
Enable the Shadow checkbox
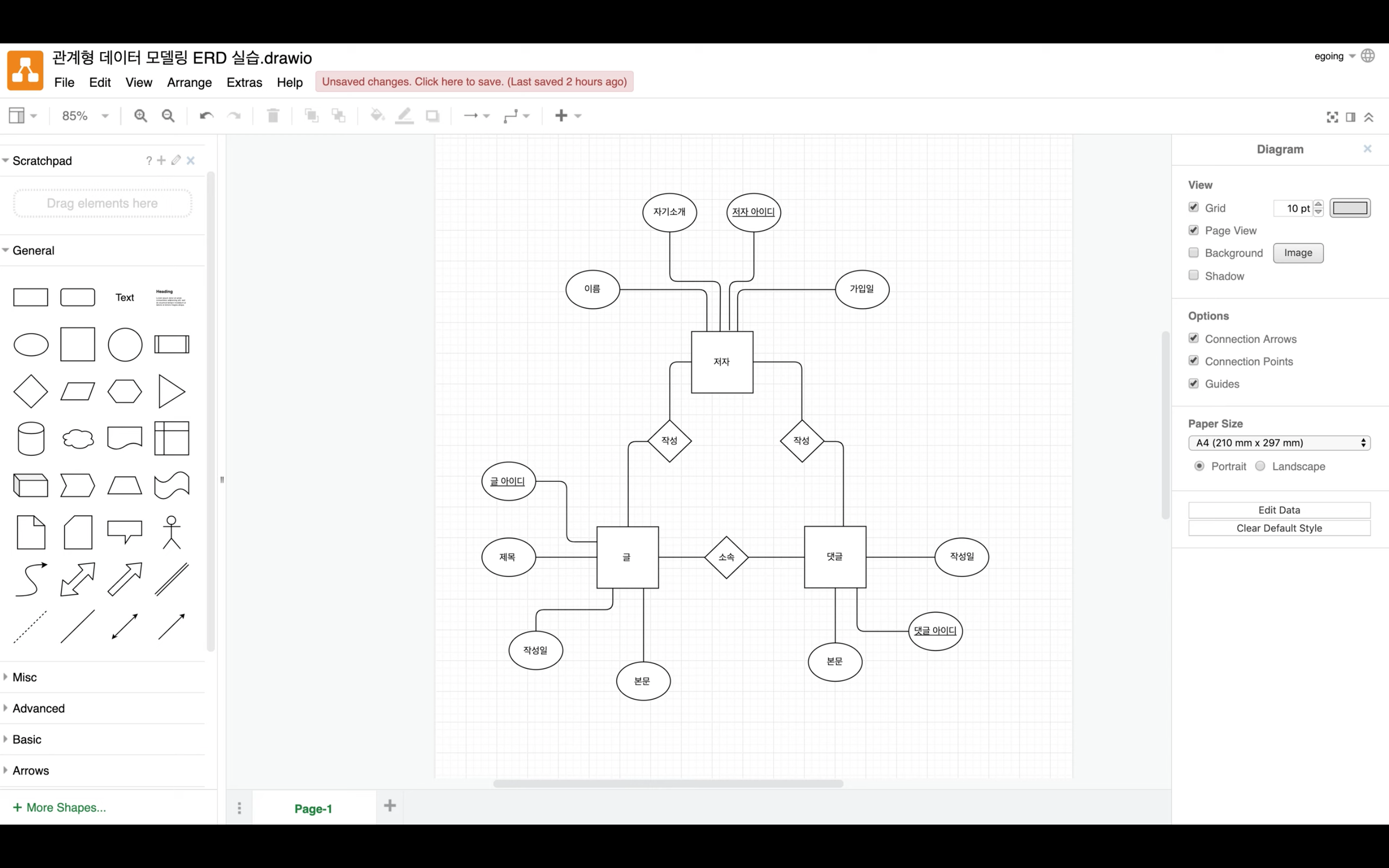(1194, 275)
